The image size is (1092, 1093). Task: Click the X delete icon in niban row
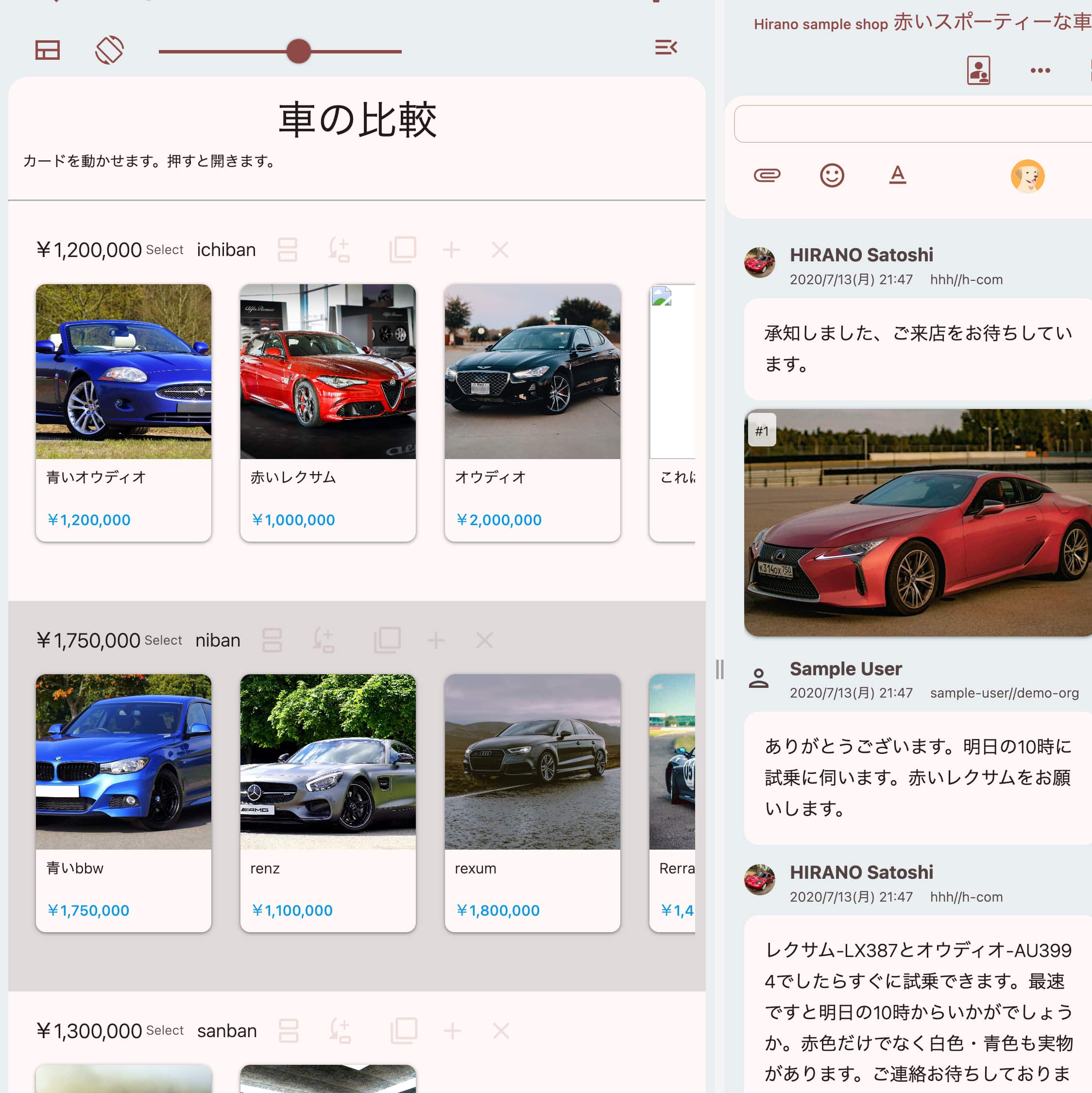[484, 640]
